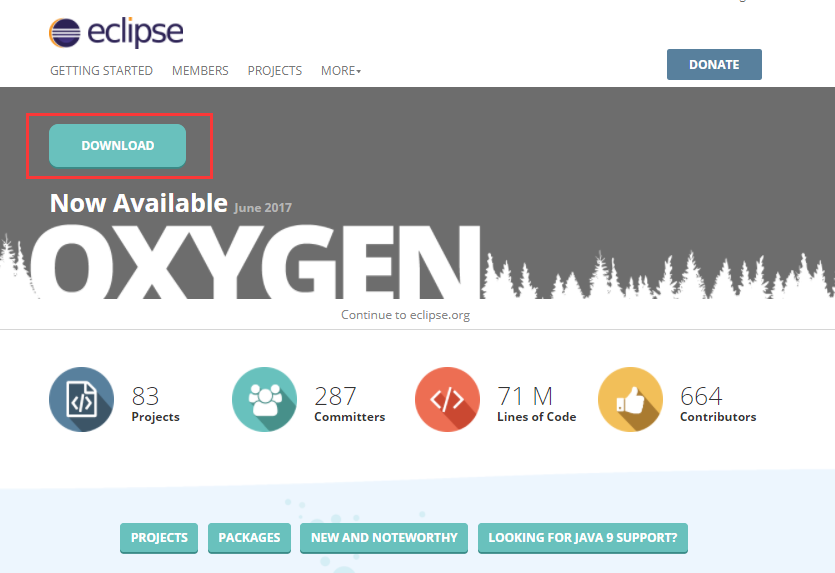Click the New and Noteworthy button
The height and width of the screenshot is (573, 835).
click(x=384, y=538)
